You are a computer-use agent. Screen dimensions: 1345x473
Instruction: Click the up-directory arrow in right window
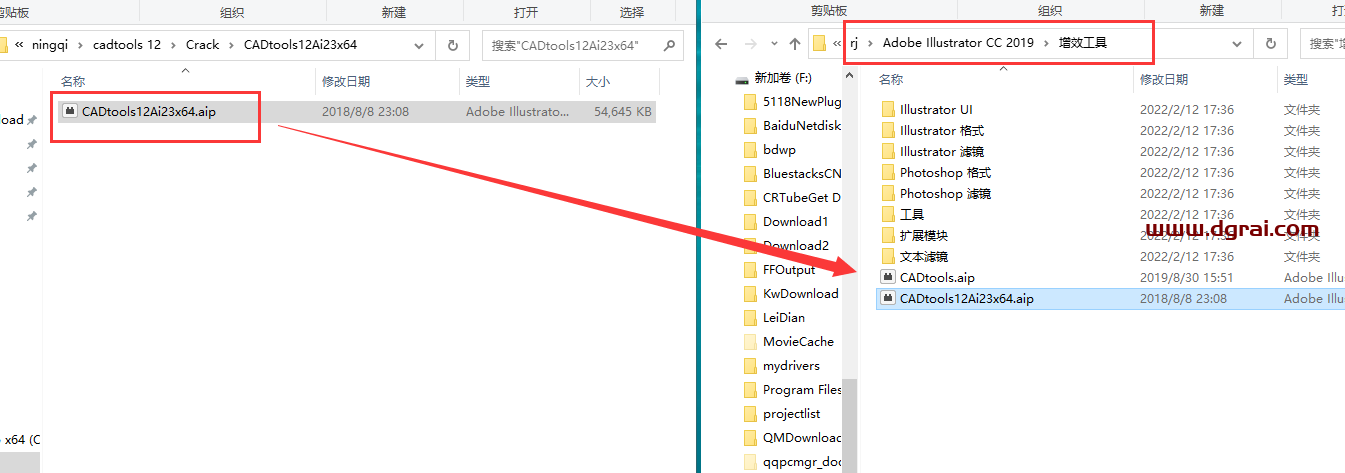point(794,44)
